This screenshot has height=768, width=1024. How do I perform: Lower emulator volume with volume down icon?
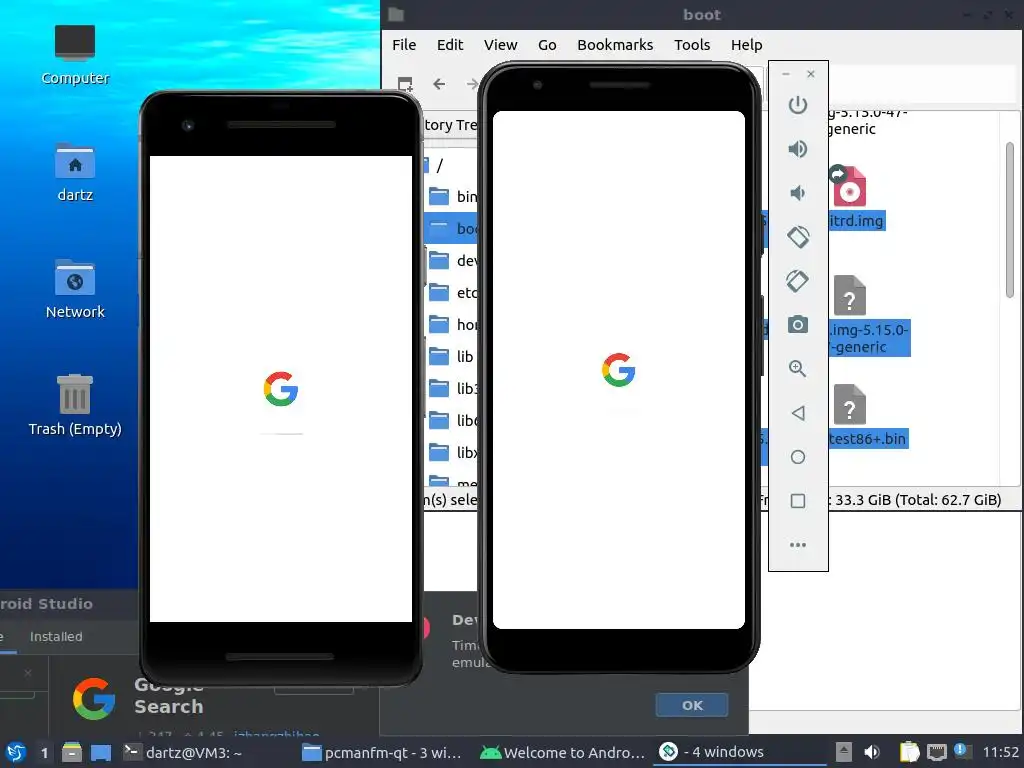pos(797,193)
